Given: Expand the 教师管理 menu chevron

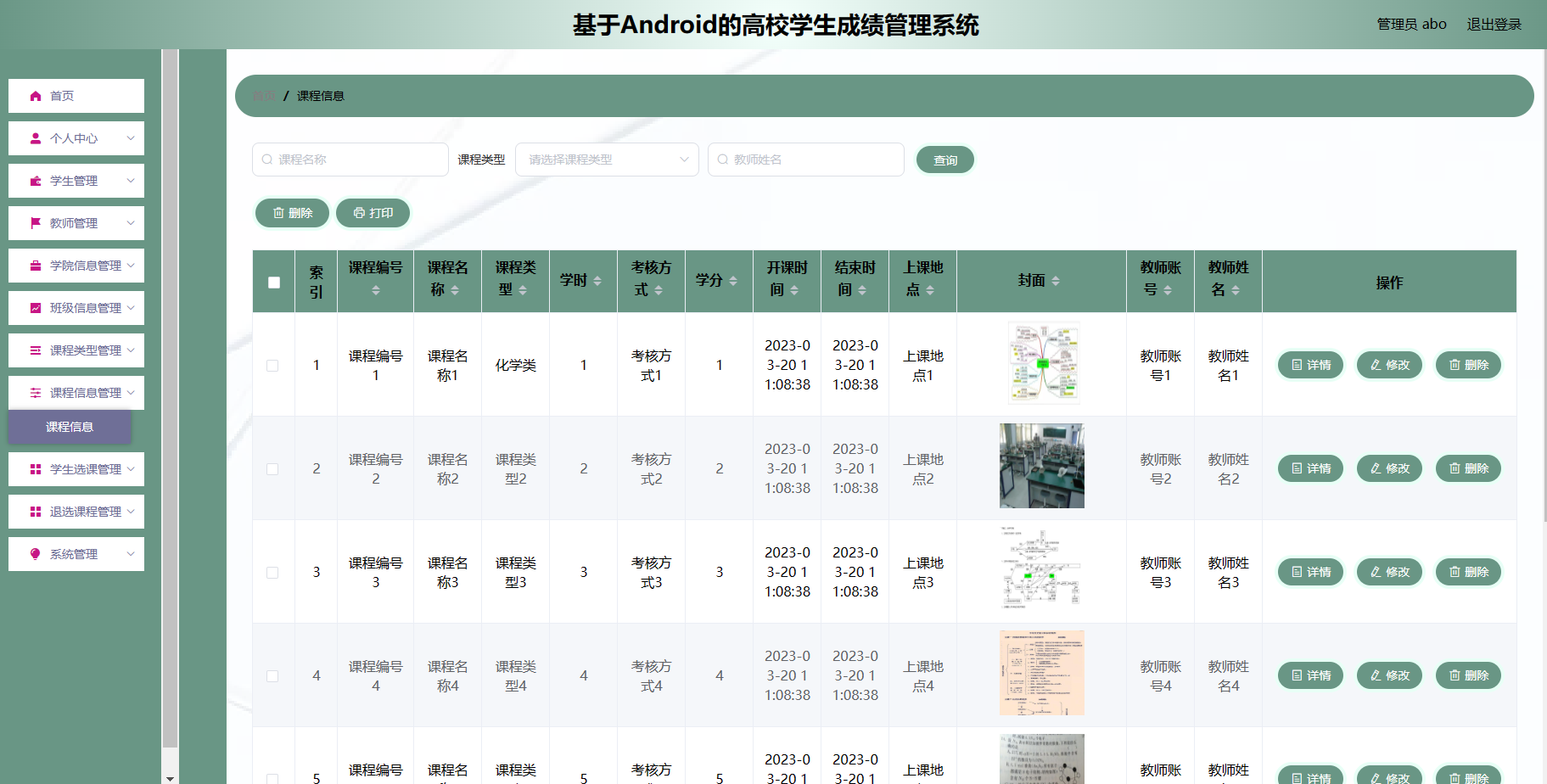Looking at the screenshot, I should 131,223.
